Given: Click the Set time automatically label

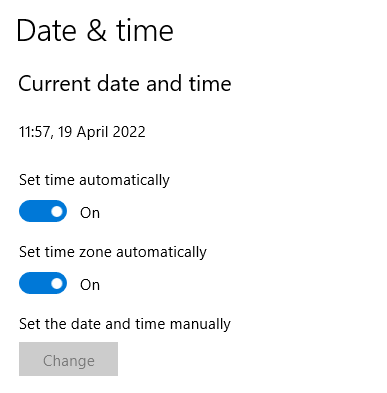Looking at the screenshot, I should (x=94, y=180).
